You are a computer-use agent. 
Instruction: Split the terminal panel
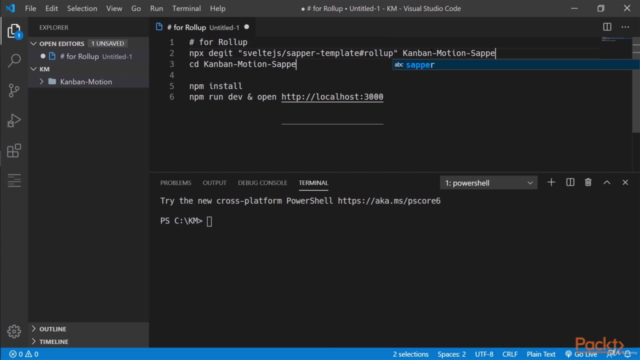point(570,182)
